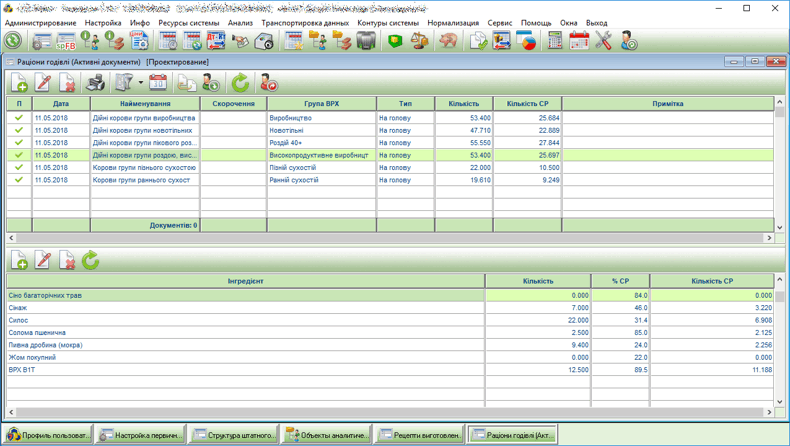The width and height of the screenshot is (790, 446).
Task: Refresh the ration documents list
Action: pyautogui.click(x=240, y=83)
